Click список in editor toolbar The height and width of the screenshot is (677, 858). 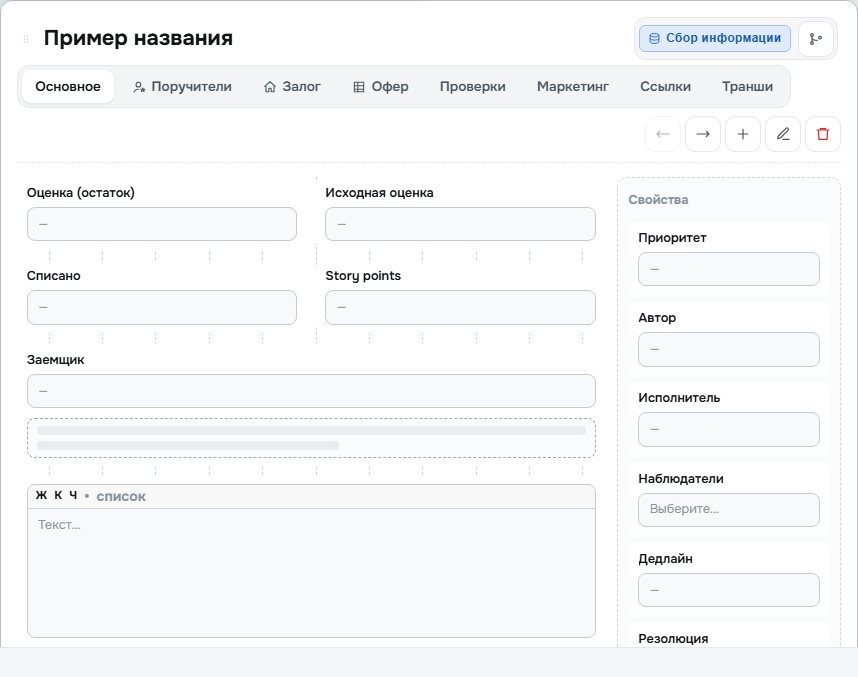[121, 496]
